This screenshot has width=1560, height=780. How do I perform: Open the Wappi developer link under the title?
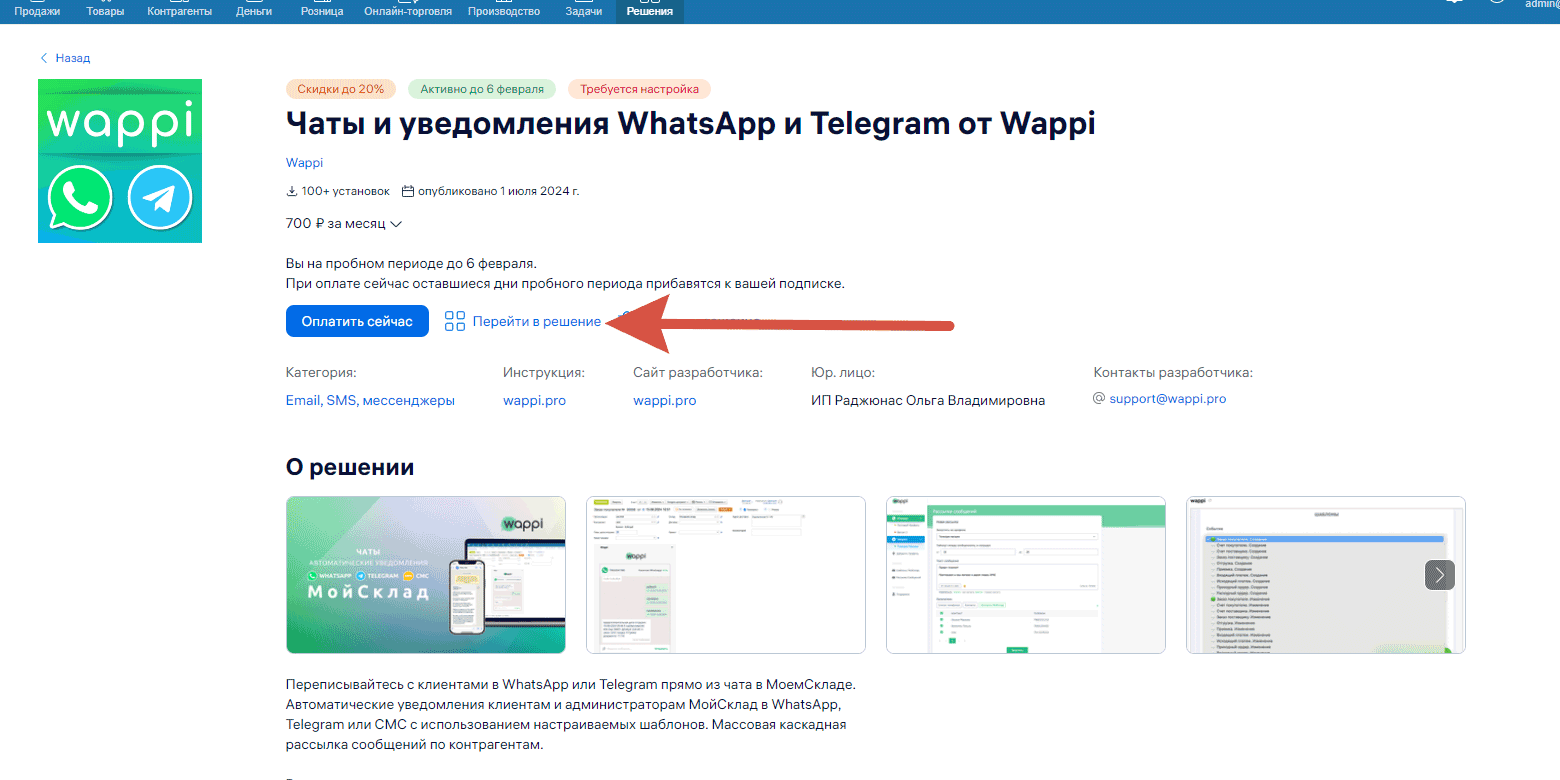(304, 163)
